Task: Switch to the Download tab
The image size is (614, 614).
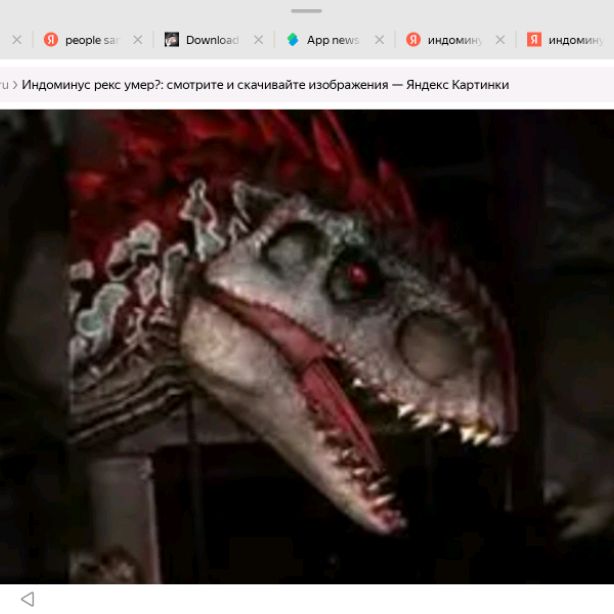Action: (x=202, y=40)
